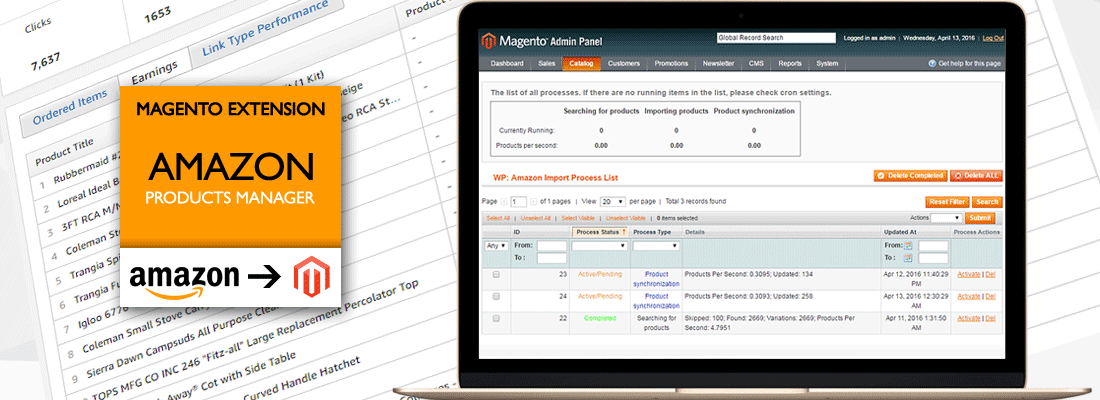Click the Reset Filter button

[x=947, y=202]
